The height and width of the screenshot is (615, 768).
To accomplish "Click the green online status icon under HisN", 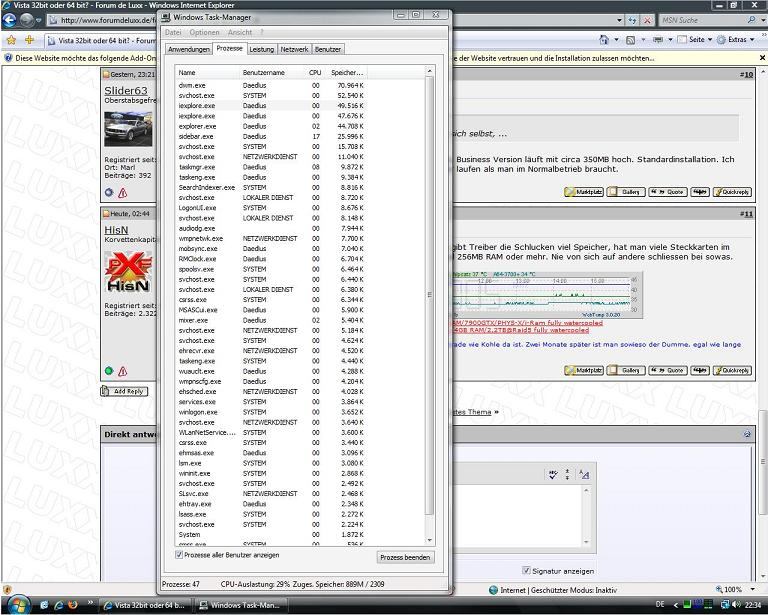I will 109,371.
